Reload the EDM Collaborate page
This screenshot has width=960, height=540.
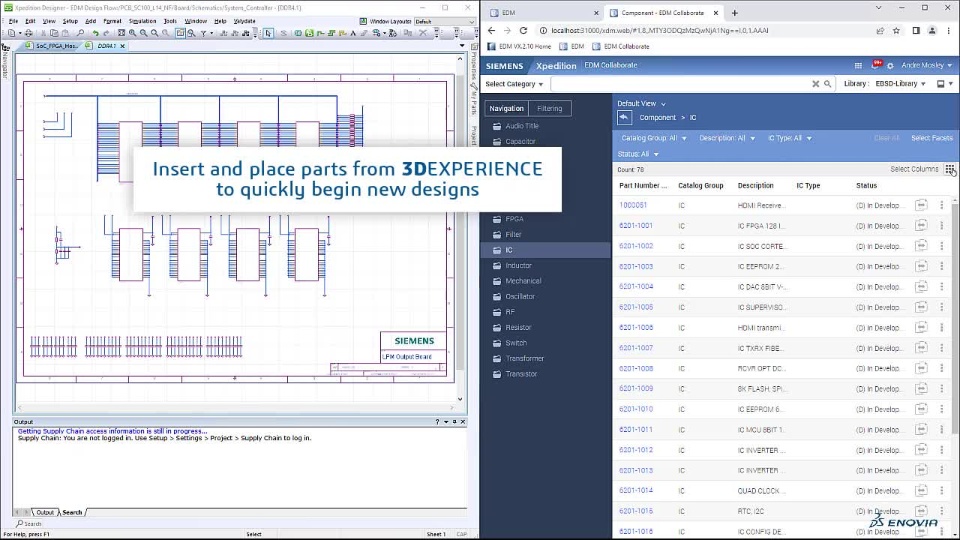(523, 30)
